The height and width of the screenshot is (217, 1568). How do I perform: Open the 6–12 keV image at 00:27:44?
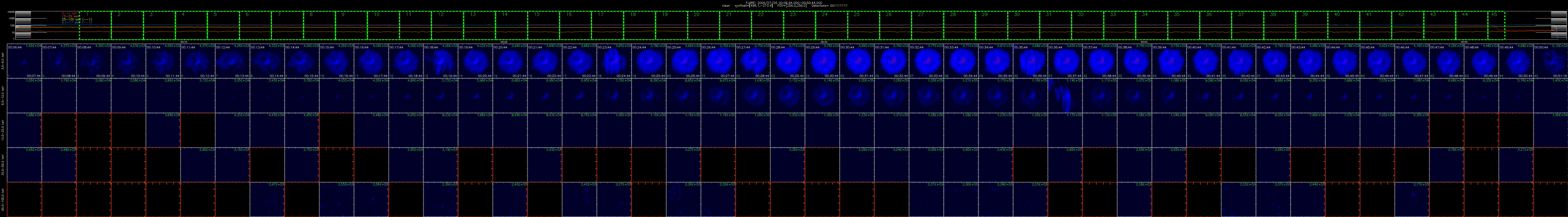click(x=753, y=95)
